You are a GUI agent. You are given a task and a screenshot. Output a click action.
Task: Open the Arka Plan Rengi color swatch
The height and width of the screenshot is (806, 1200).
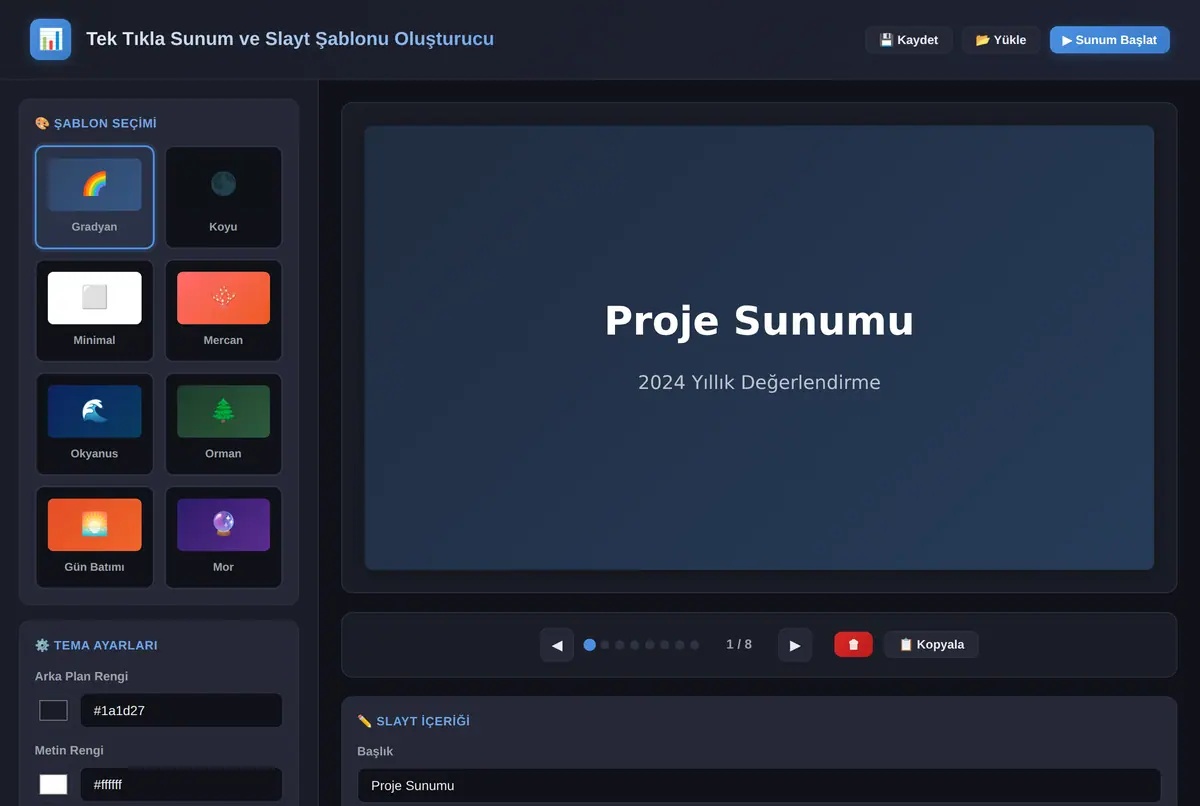pos(53,711)
